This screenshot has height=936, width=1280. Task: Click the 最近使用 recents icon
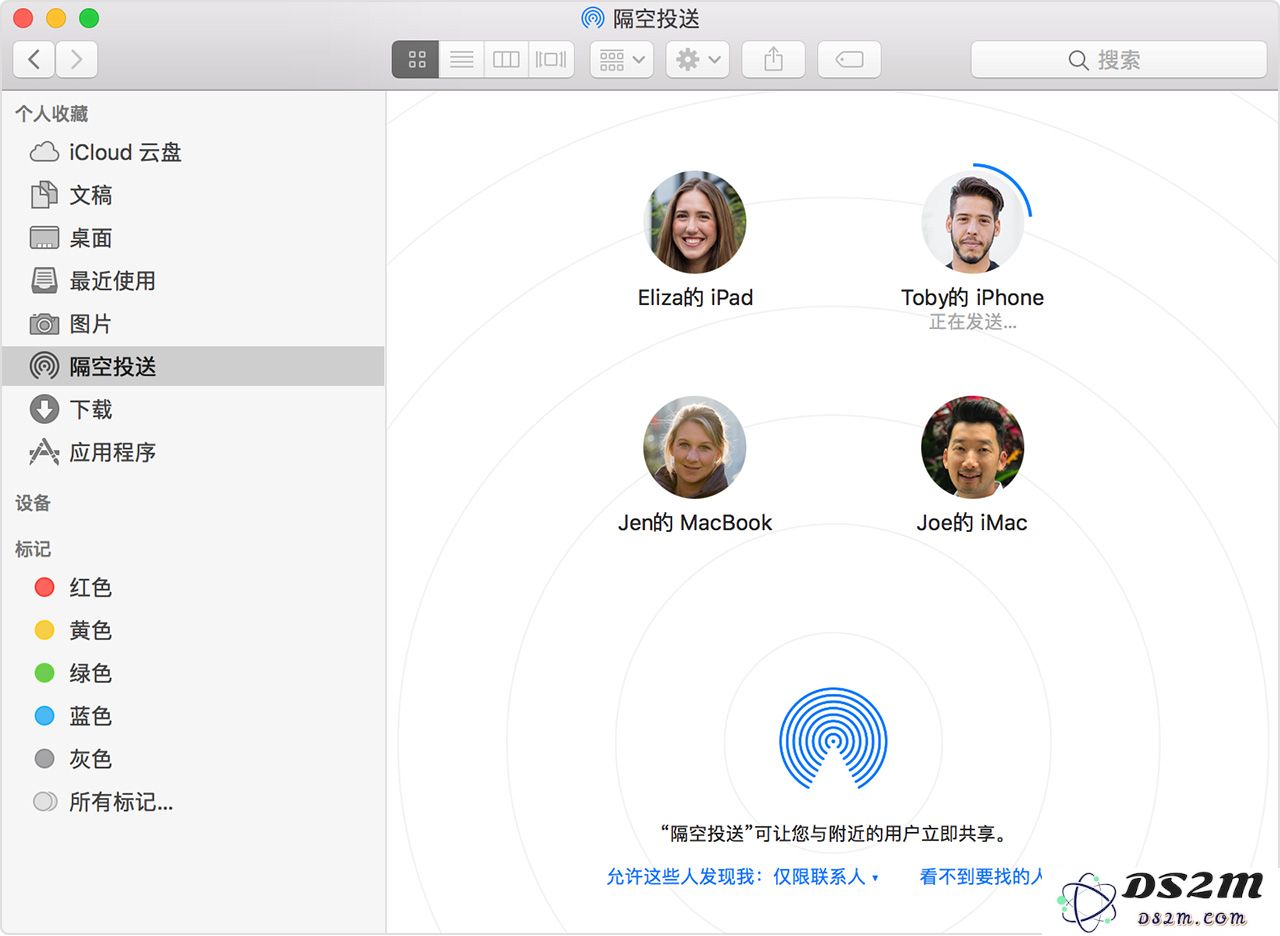(x=44, y=281)
